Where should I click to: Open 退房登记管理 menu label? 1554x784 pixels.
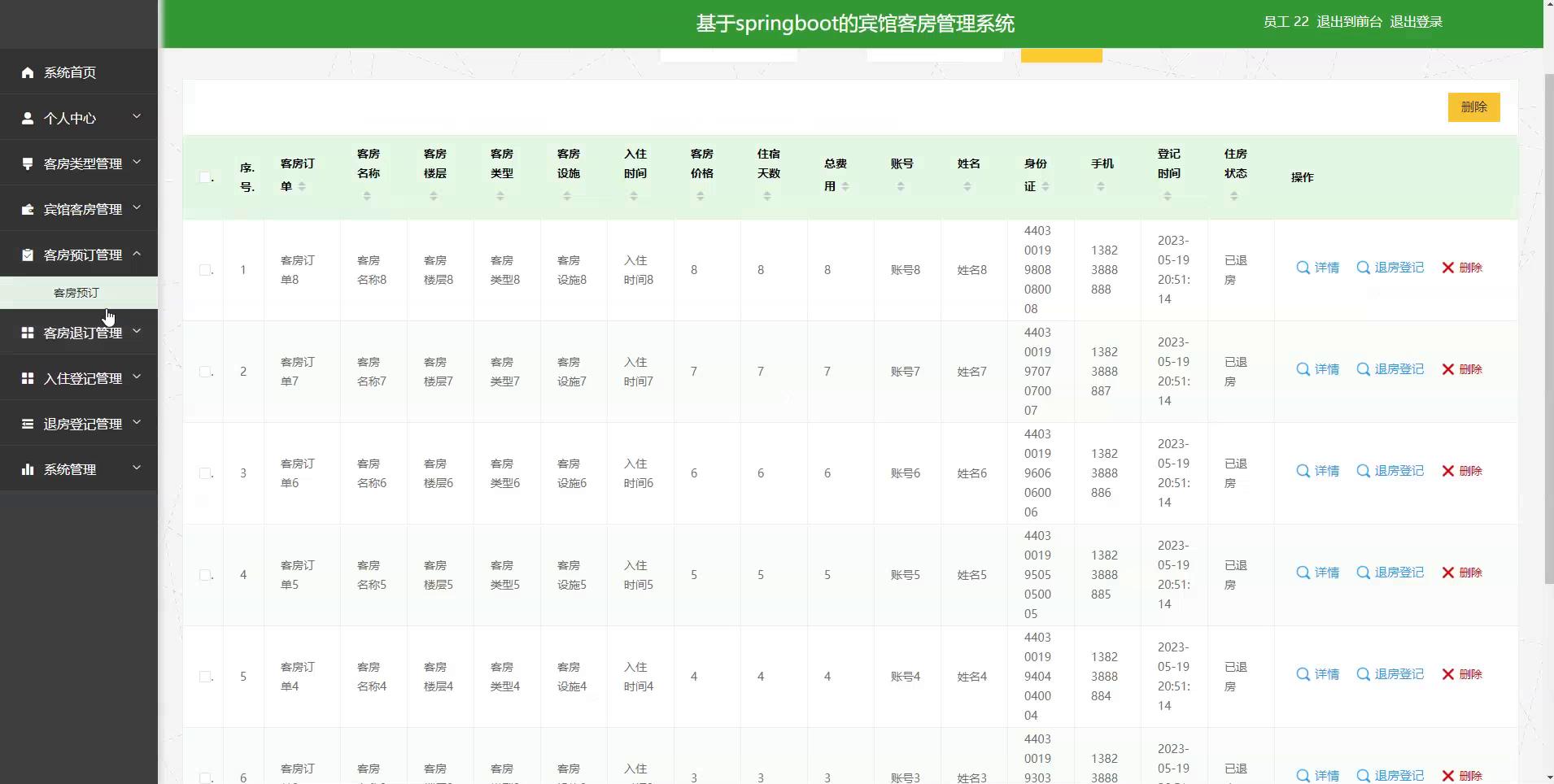[83, 424]
